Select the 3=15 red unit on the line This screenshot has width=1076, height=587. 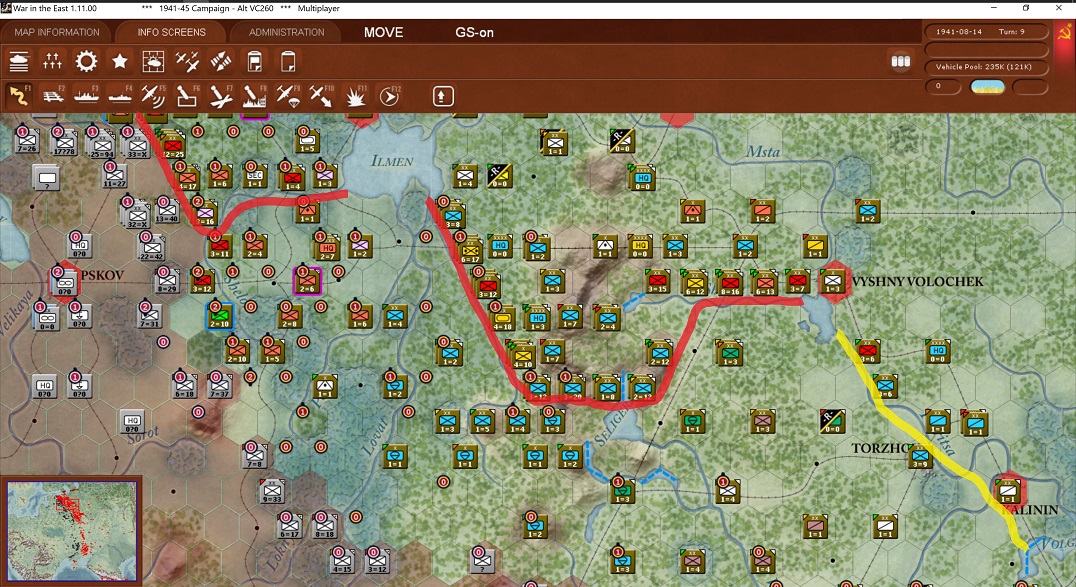pyautogui.click(x=657, y=281)
